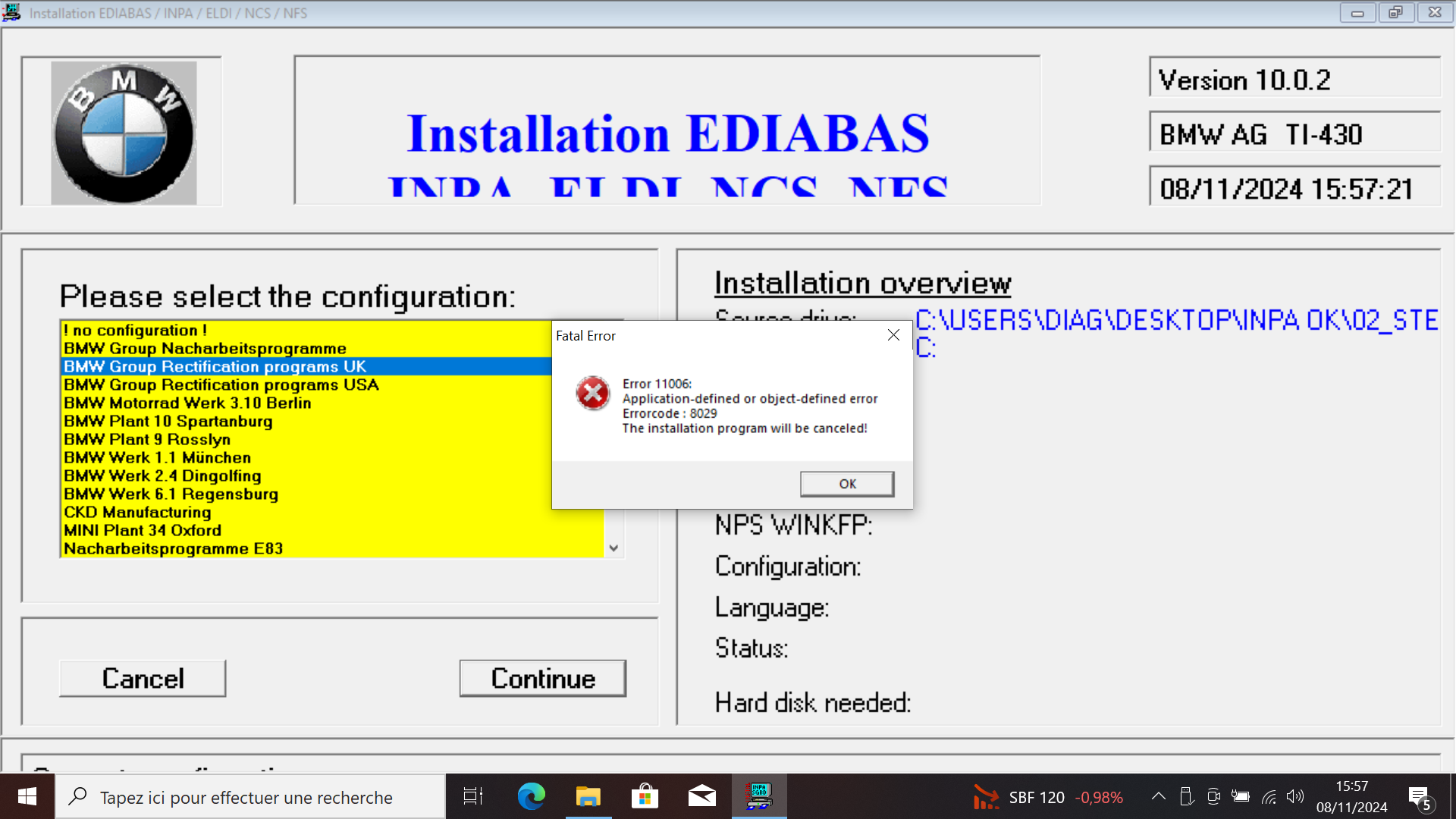The height and width of the screenshot is (819, 1456).
Task: Click the date and time field
Action: pyautogui.click(x=1295, y=188)
